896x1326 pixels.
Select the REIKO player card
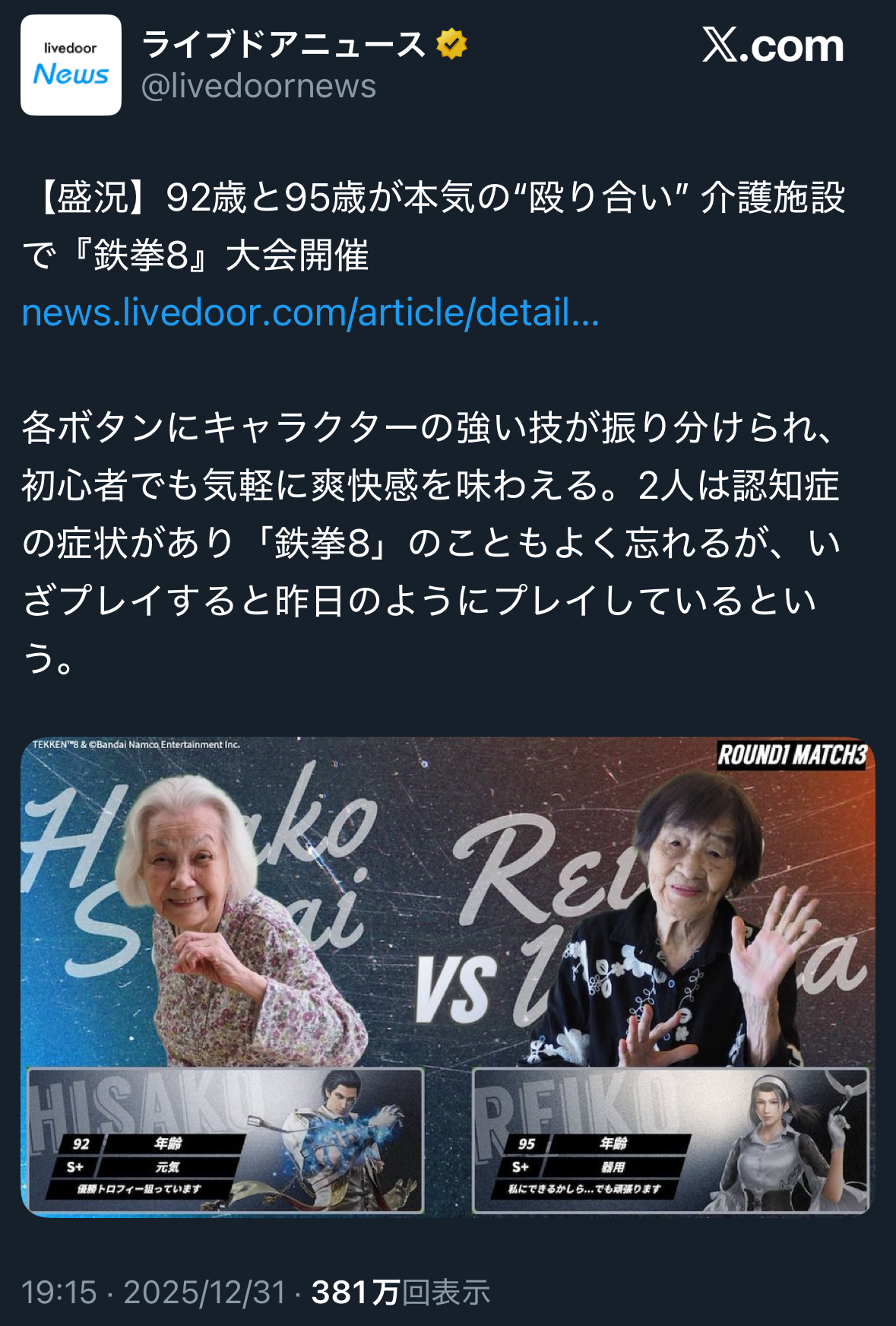point(671,1140)
